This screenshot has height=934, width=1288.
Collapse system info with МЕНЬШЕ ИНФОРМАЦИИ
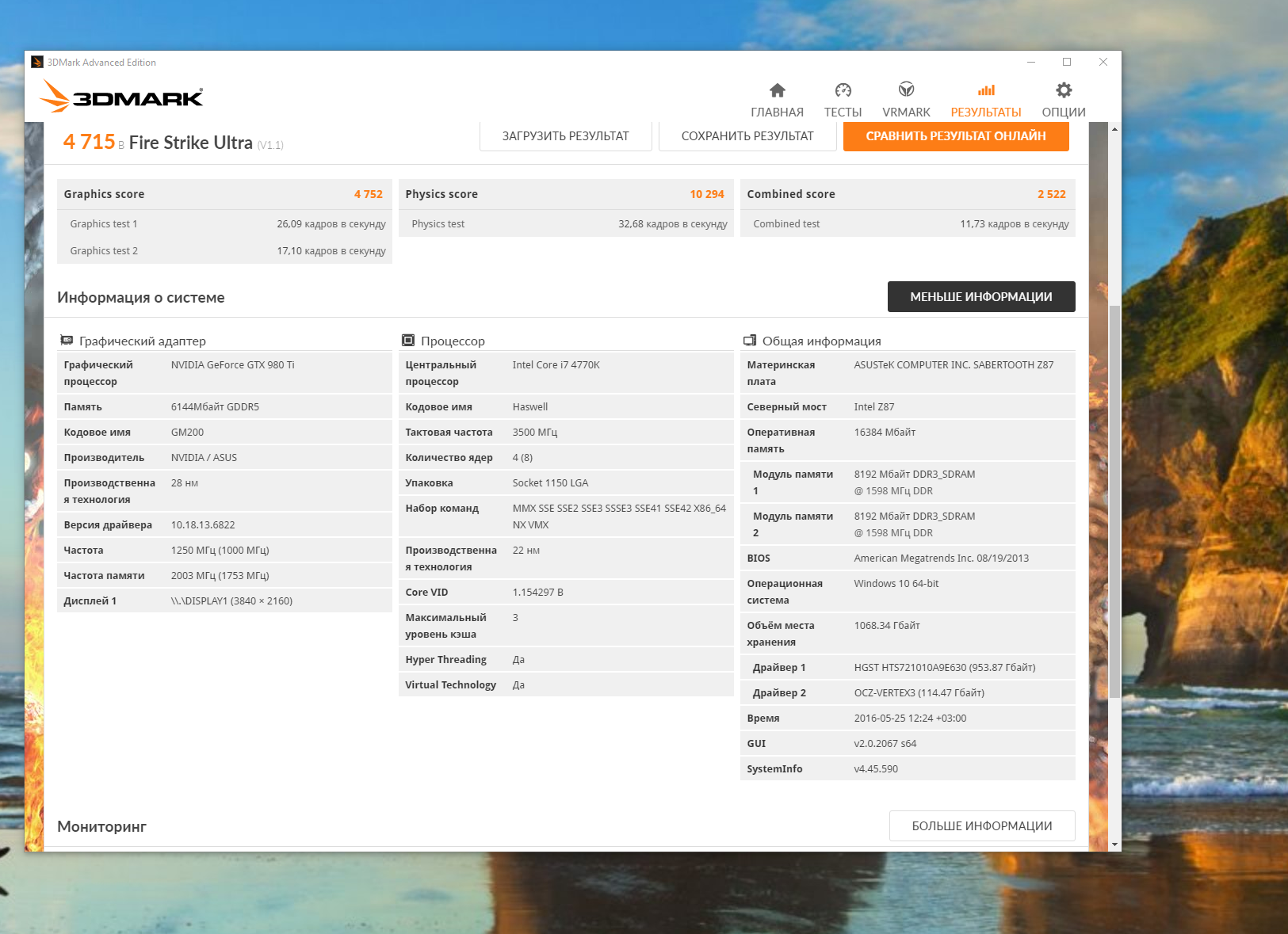981,297
